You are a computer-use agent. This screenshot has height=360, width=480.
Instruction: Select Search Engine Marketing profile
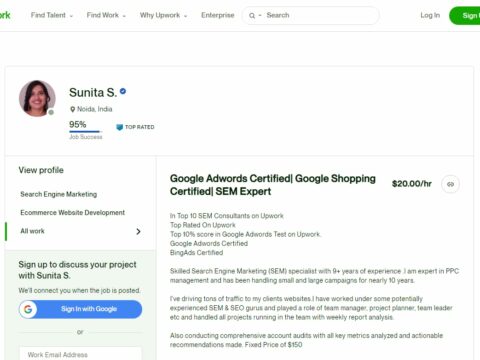[59, 194]
